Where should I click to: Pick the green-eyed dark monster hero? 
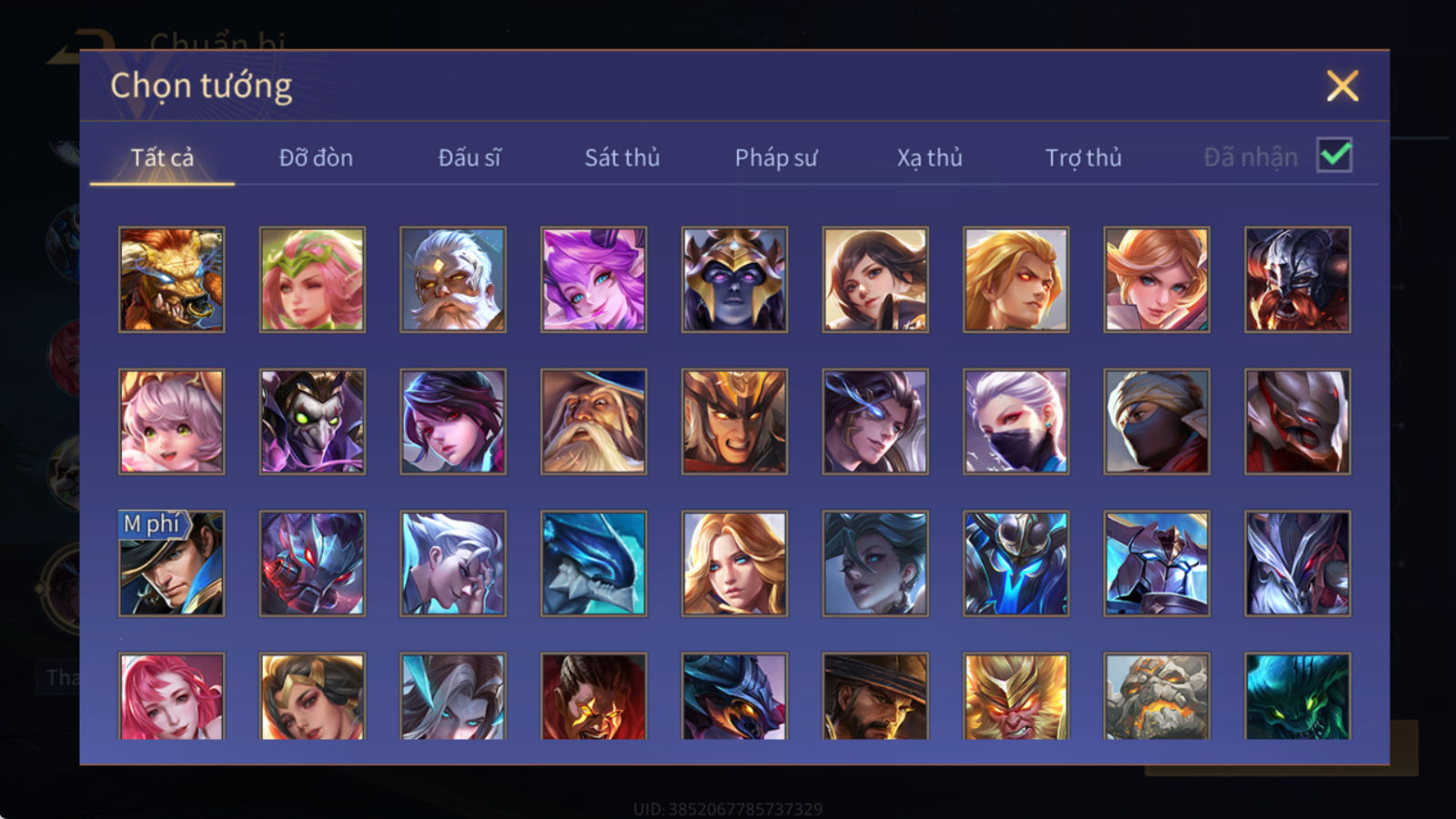1298,696
